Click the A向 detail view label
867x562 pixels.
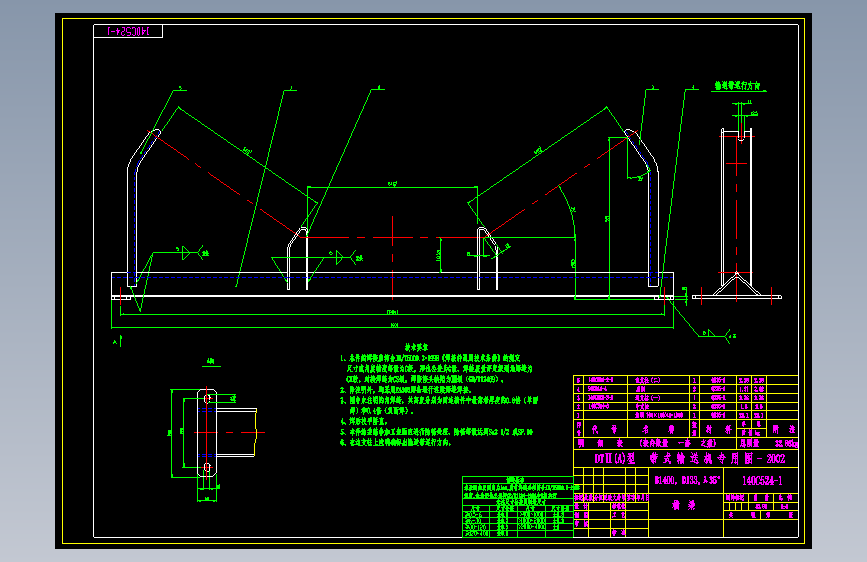click(x=211, y=361)
